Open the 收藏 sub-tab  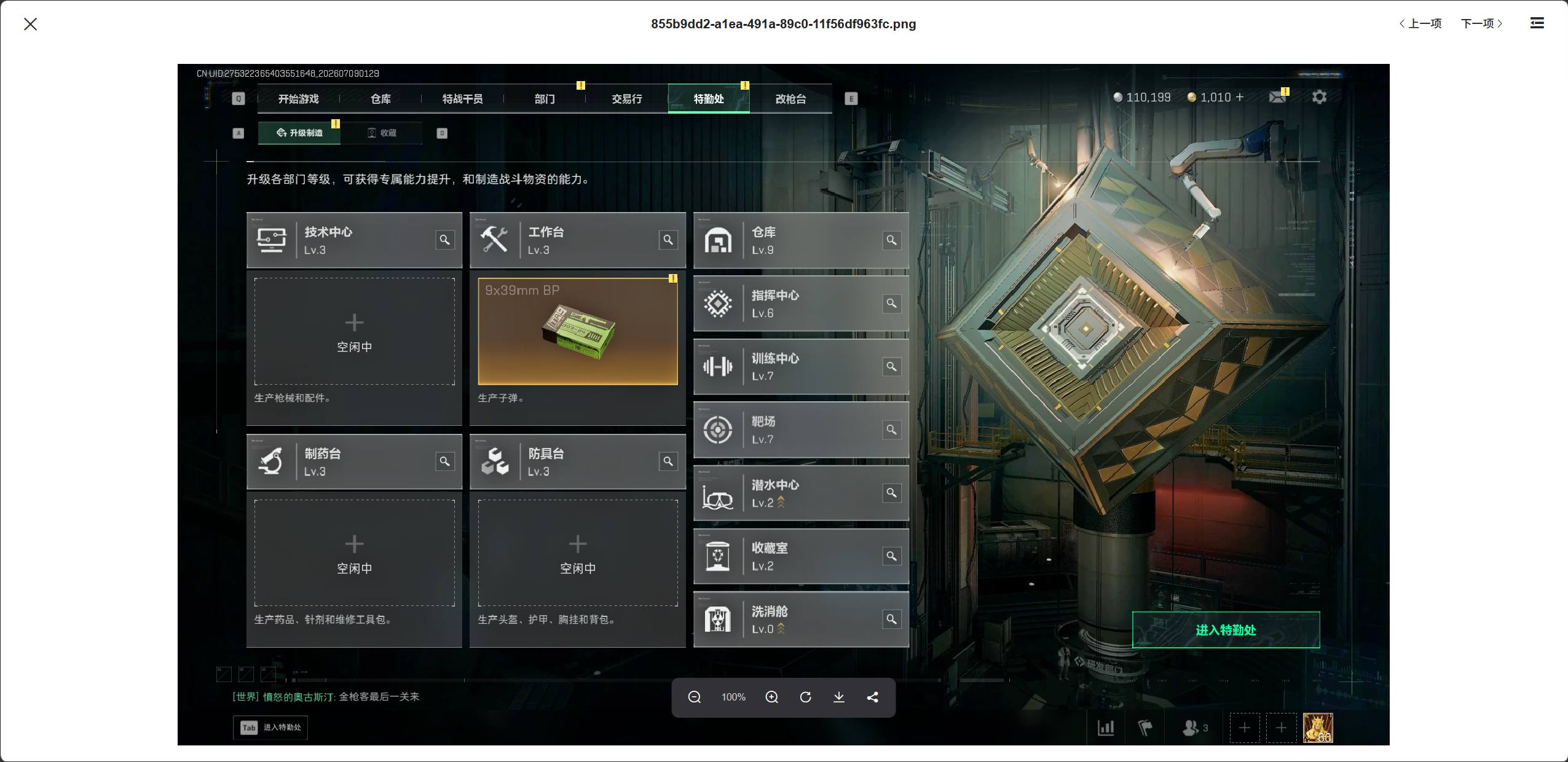(382, 133)
